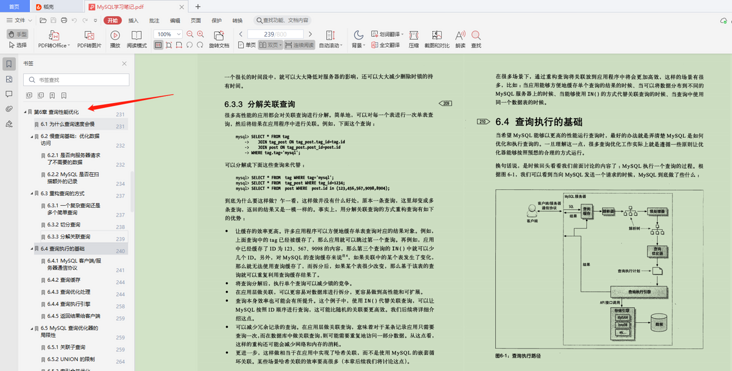
Task: Click the PDF转图片 icon
Action: (89, 39)
